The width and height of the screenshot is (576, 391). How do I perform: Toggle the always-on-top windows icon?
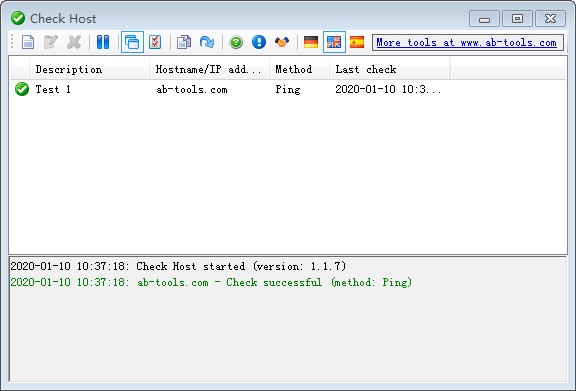point(132,42)
